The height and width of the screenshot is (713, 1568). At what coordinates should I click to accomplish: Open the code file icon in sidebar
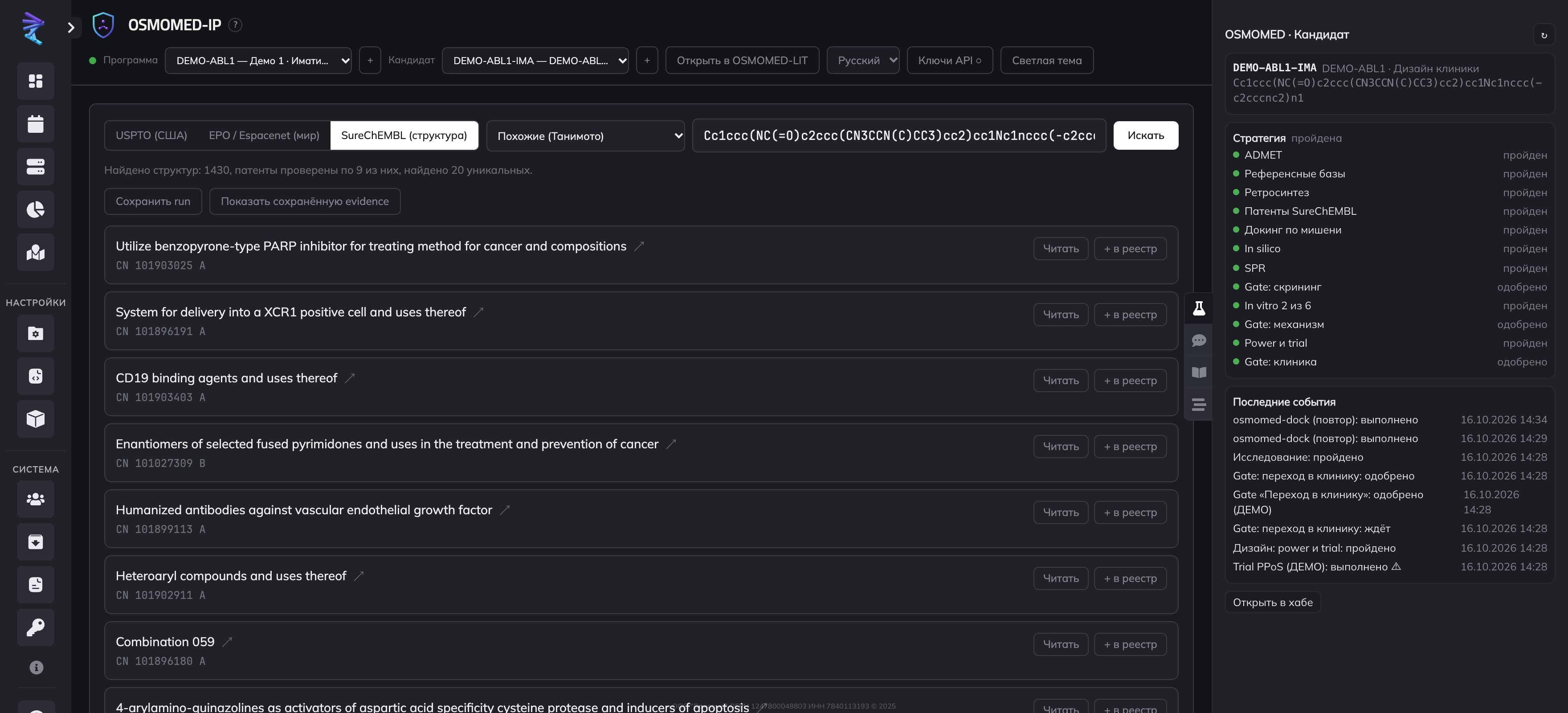(x=35, y=376)
